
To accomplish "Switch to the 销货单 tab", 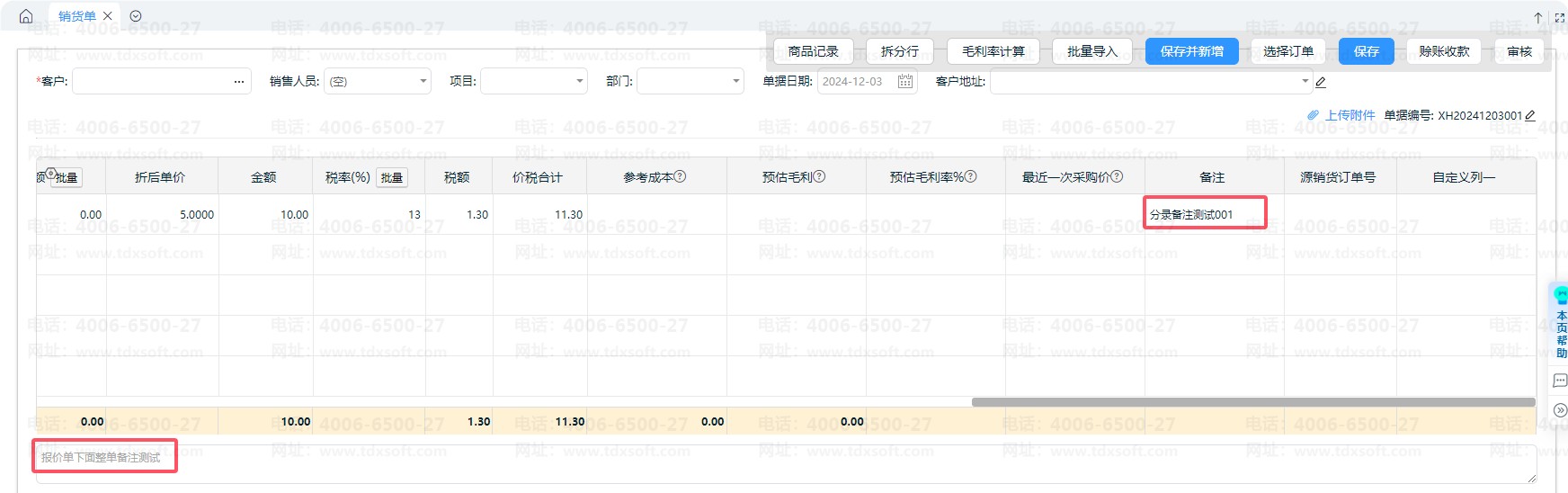I will tap(77, 16).
